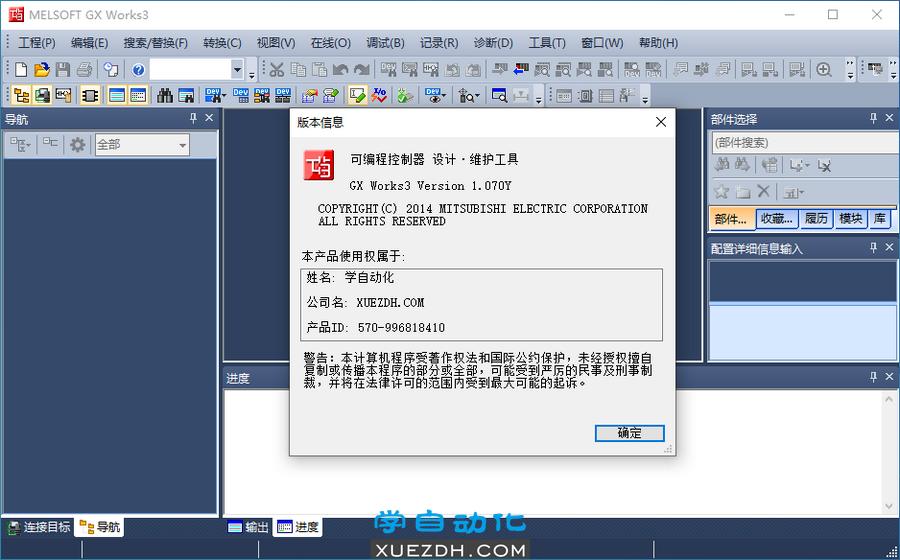Open a project with the folder icon

tap(41, 69)
